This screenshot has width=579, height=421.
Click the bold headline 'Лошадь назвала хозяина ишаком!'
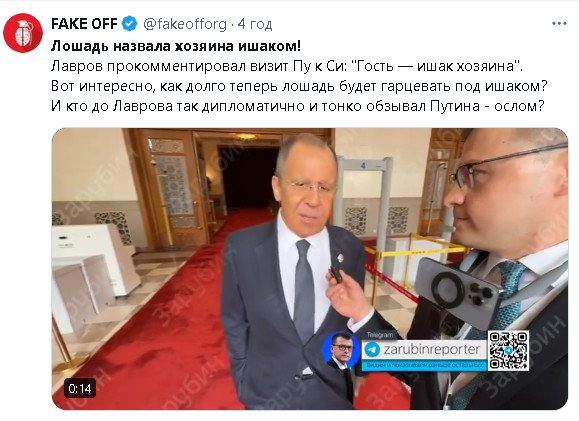click(x=176, y=46)
